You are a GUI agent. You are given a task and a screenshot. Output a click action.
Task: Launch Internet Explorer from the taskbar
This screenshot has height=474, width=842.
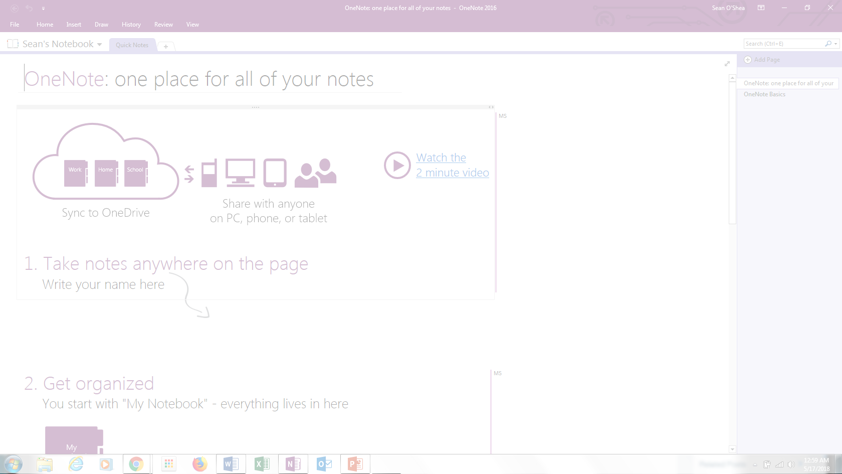[x=76, y=464]
